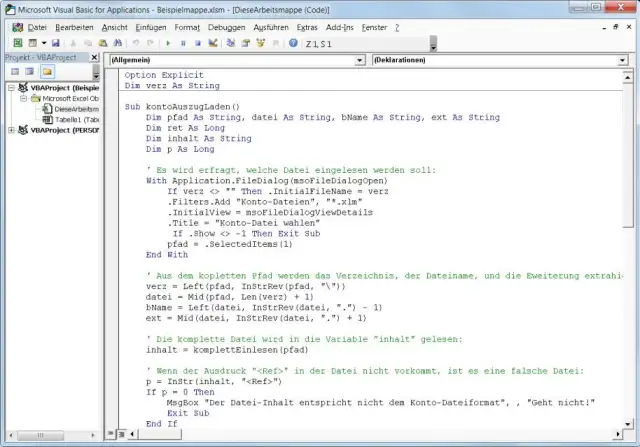Click the code horizontal scroll right arrow
Image resolution: width=640 pixels, height=447 pixels.
click(618, 434)
